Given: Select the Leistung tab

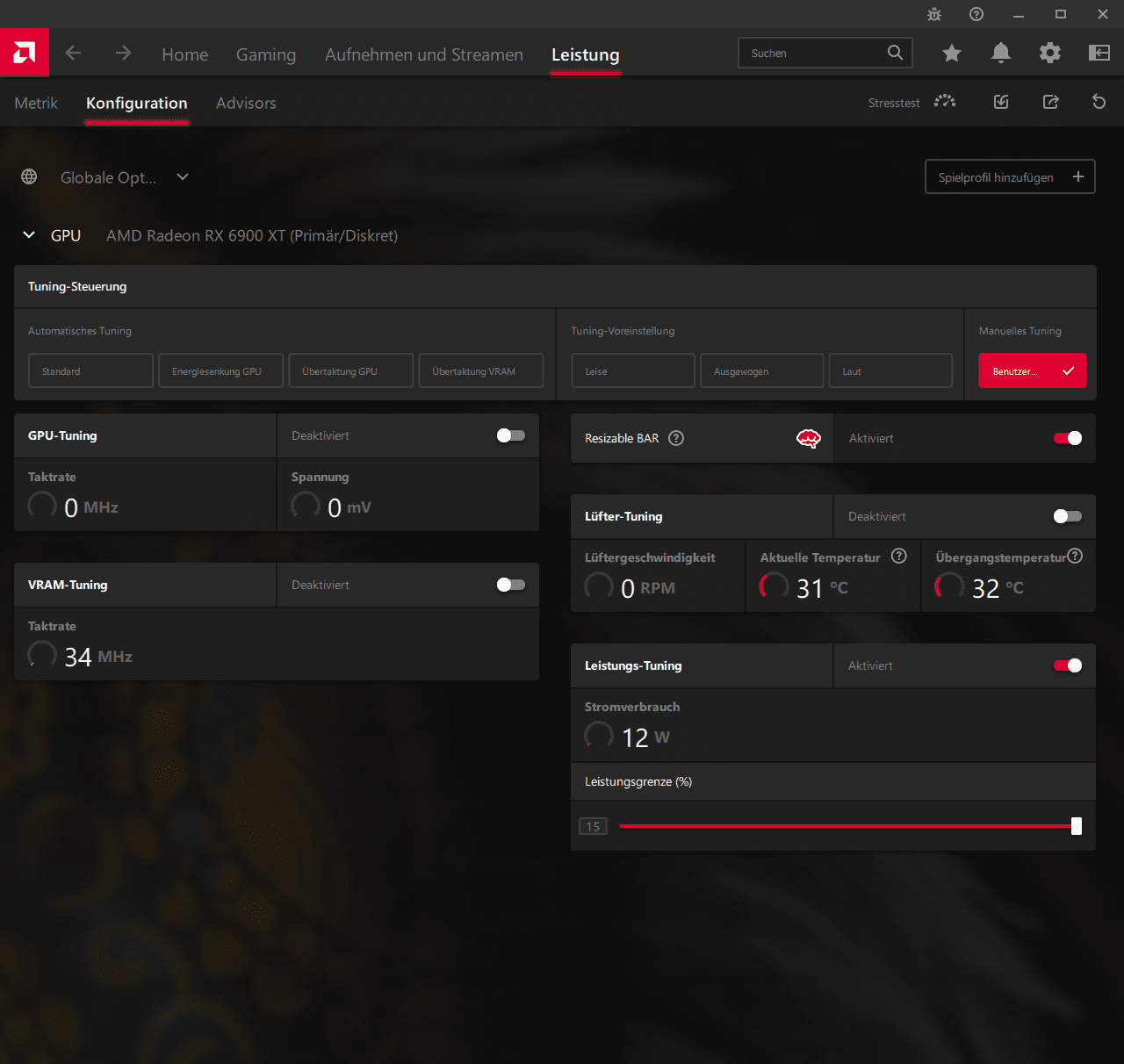Looking at the screenshot, I should 586,54.
